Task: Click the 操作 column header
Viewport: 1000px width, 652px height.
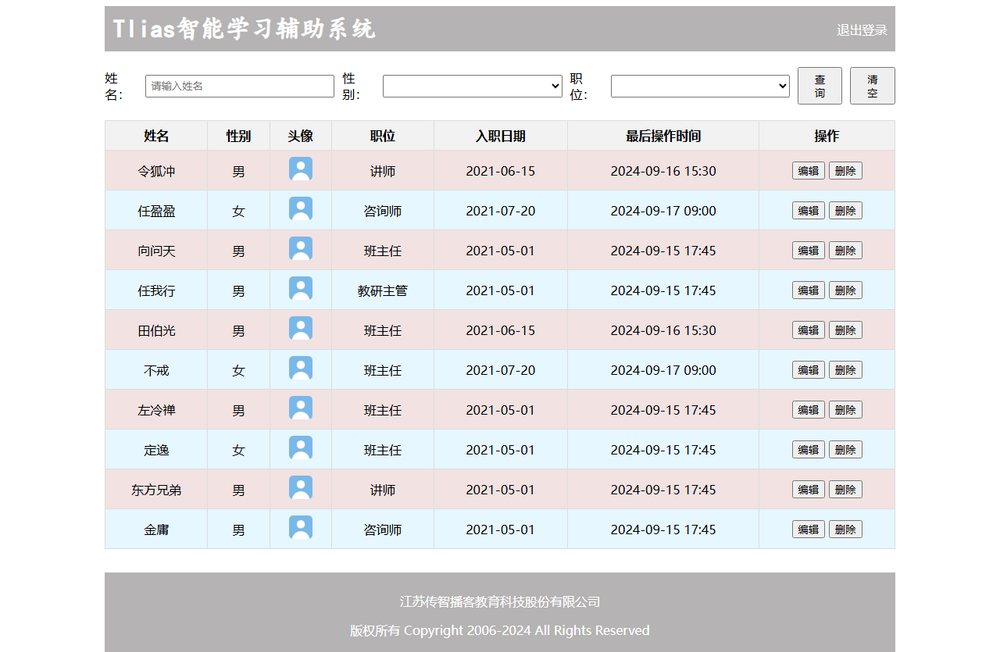Action: 827,136
